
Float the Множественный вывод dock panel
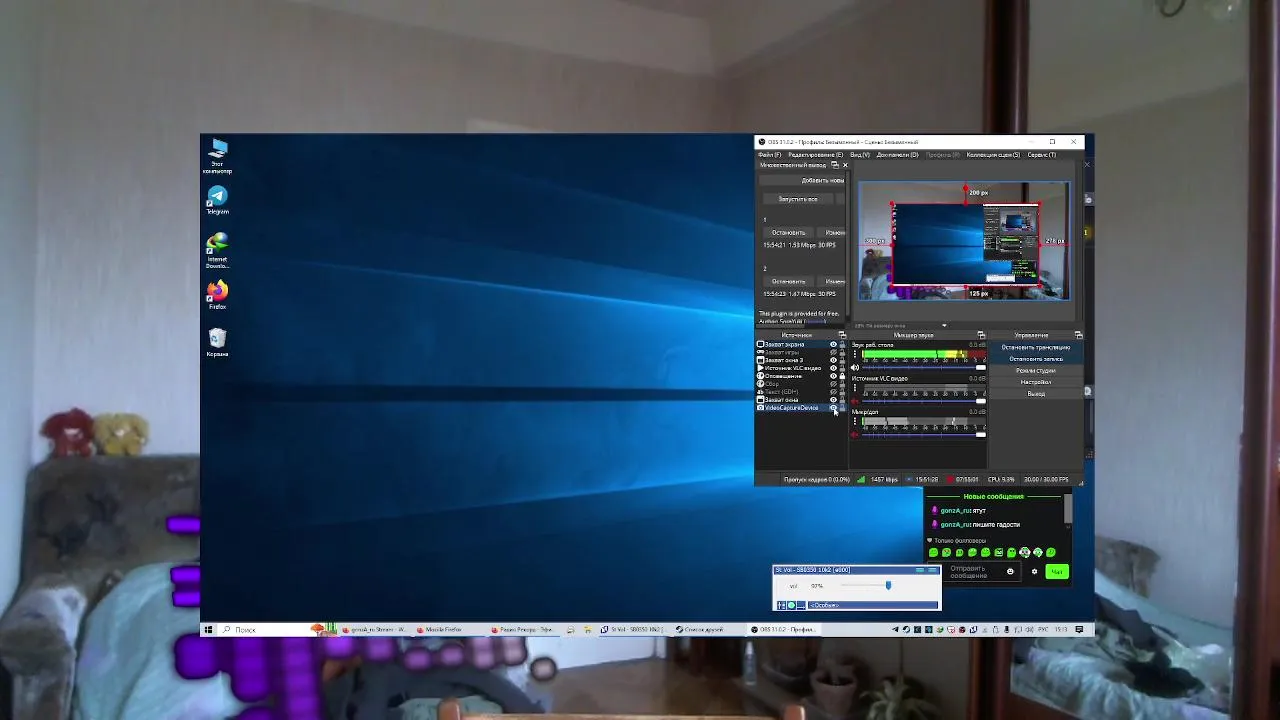[x=835, y=165]
